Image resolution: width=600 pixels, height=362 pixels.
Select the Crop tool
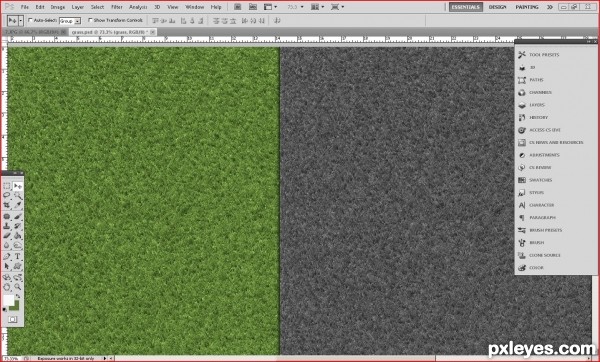tap(7, 205)
